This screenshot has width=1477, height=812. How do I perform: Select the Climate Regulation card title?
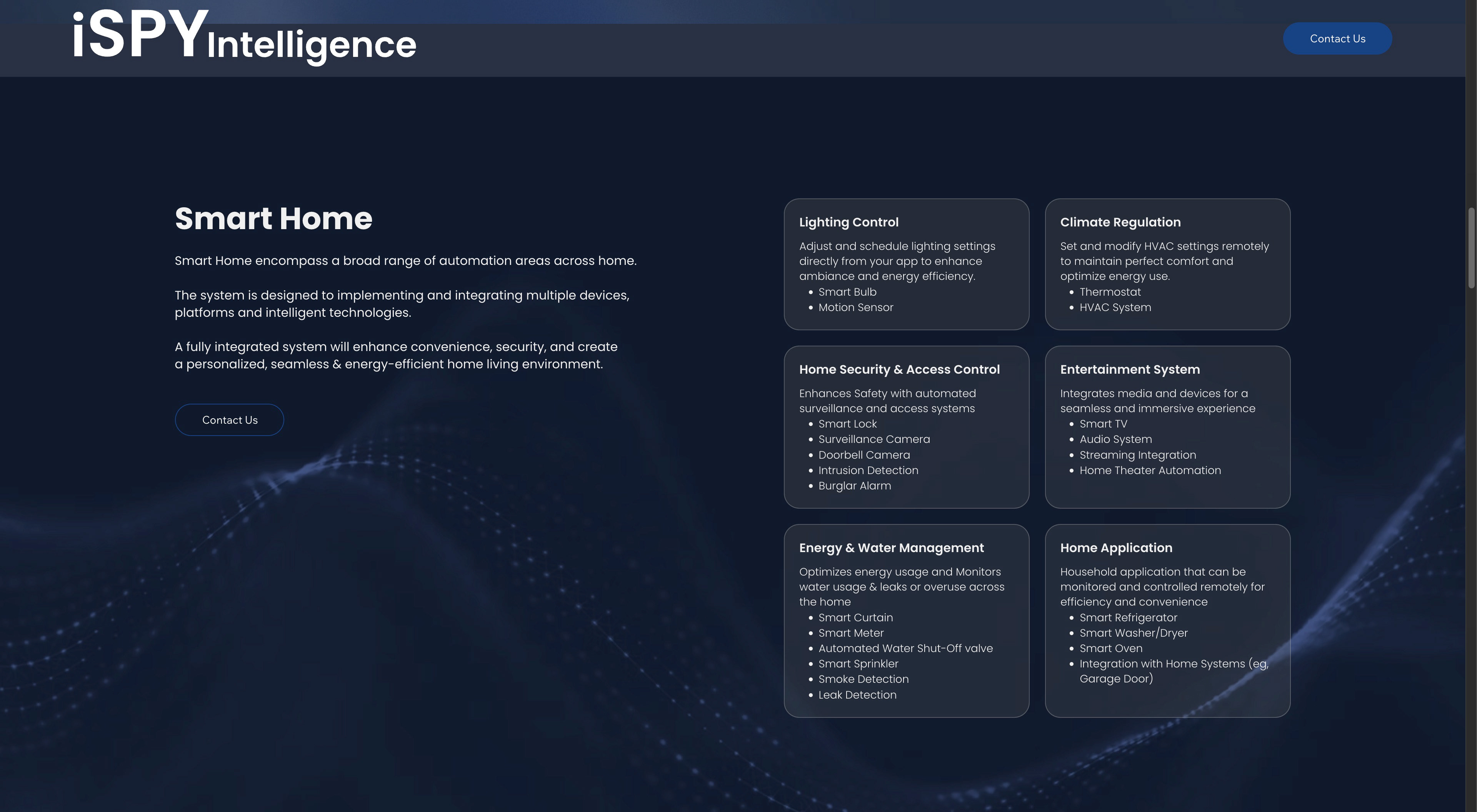1120,222
